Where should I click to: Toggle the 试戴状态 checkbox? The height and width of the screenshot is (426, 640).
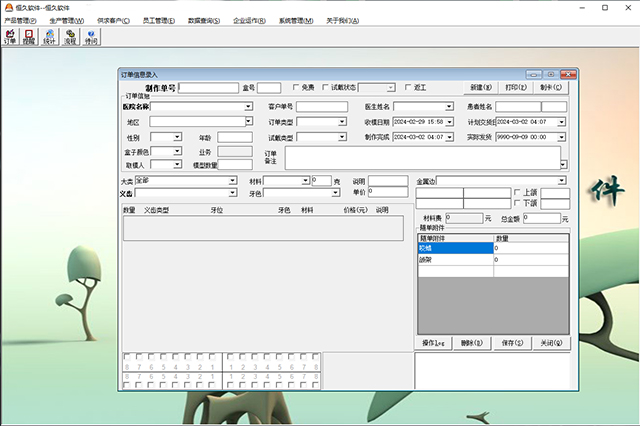click(325, 88)
